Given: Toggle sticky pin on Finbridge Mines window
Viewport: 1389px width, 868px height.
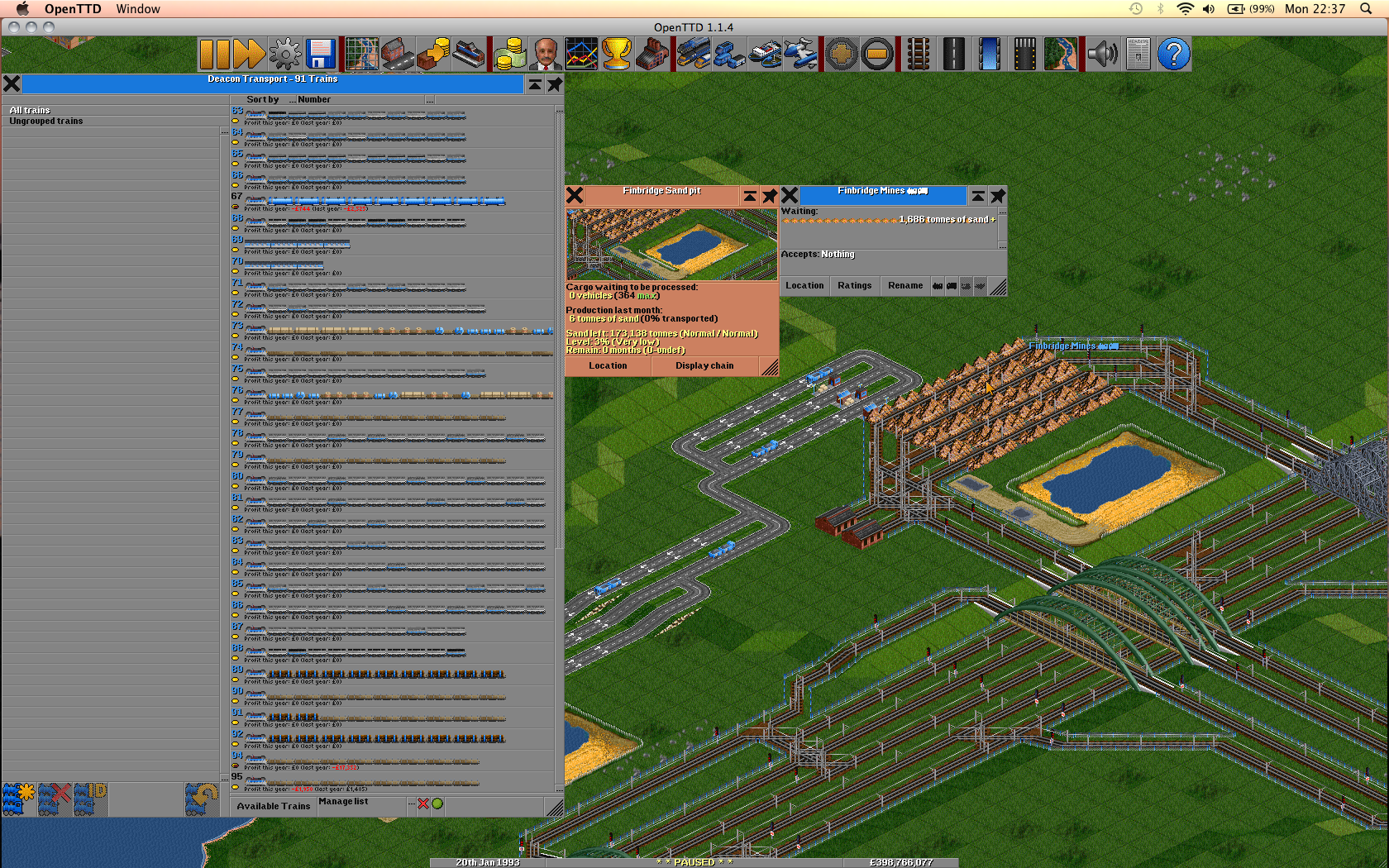Looking at the screenshot, I should 998,196.
